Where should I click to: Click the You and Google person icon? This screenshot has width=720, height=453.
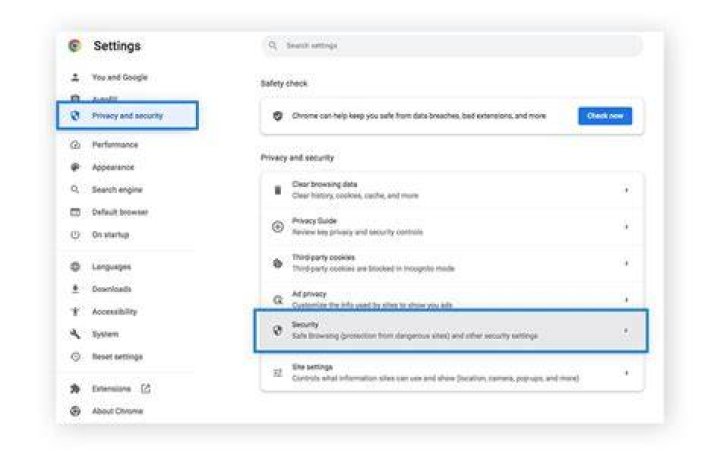point(75,77)
